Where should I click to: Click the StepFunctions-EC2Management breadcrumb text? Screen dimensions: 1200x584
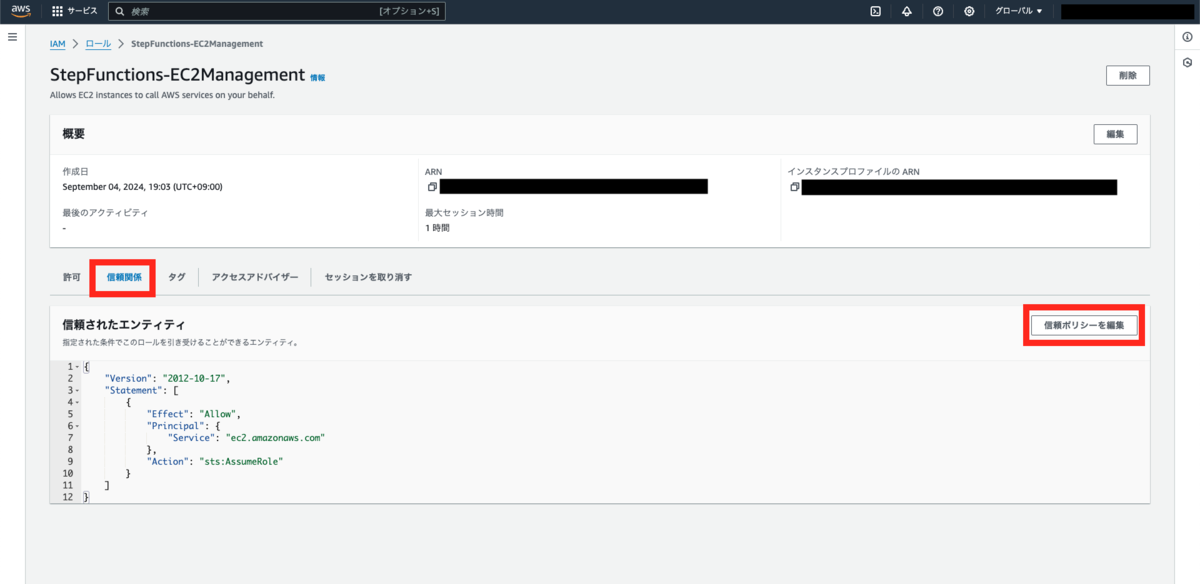point(197,44)
